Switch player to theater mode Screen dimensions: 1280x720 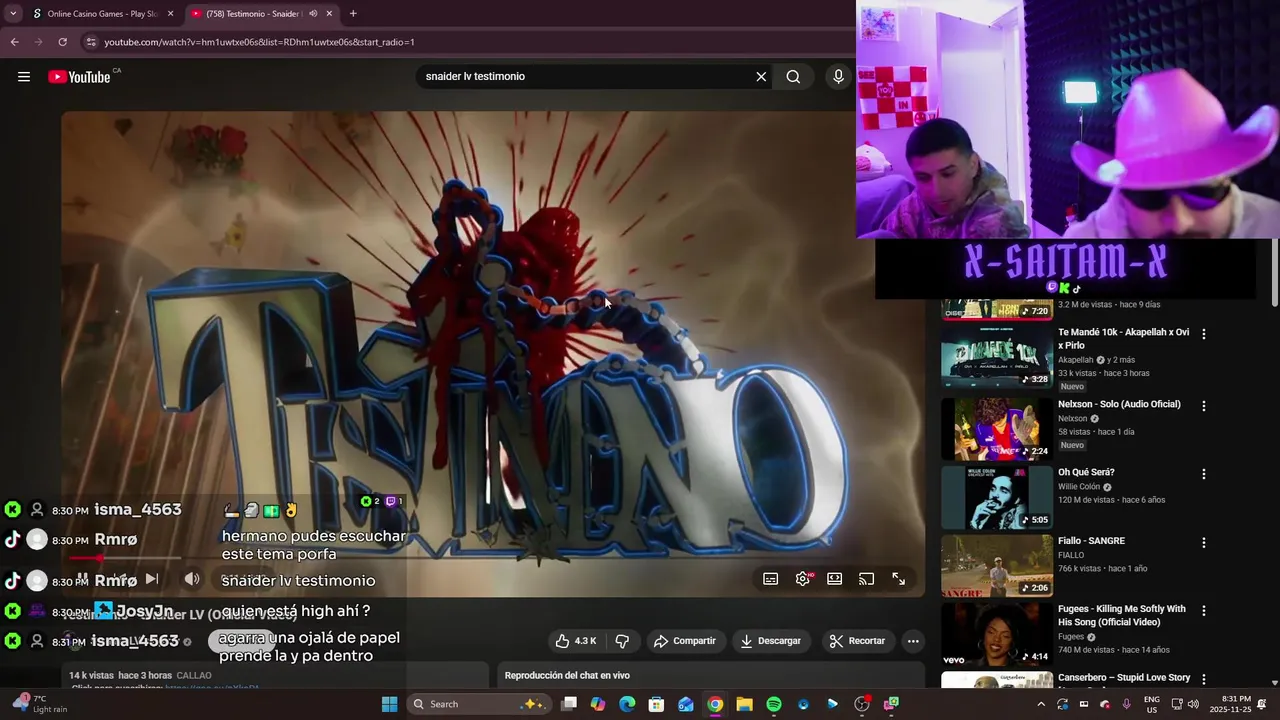coord(835,579)
